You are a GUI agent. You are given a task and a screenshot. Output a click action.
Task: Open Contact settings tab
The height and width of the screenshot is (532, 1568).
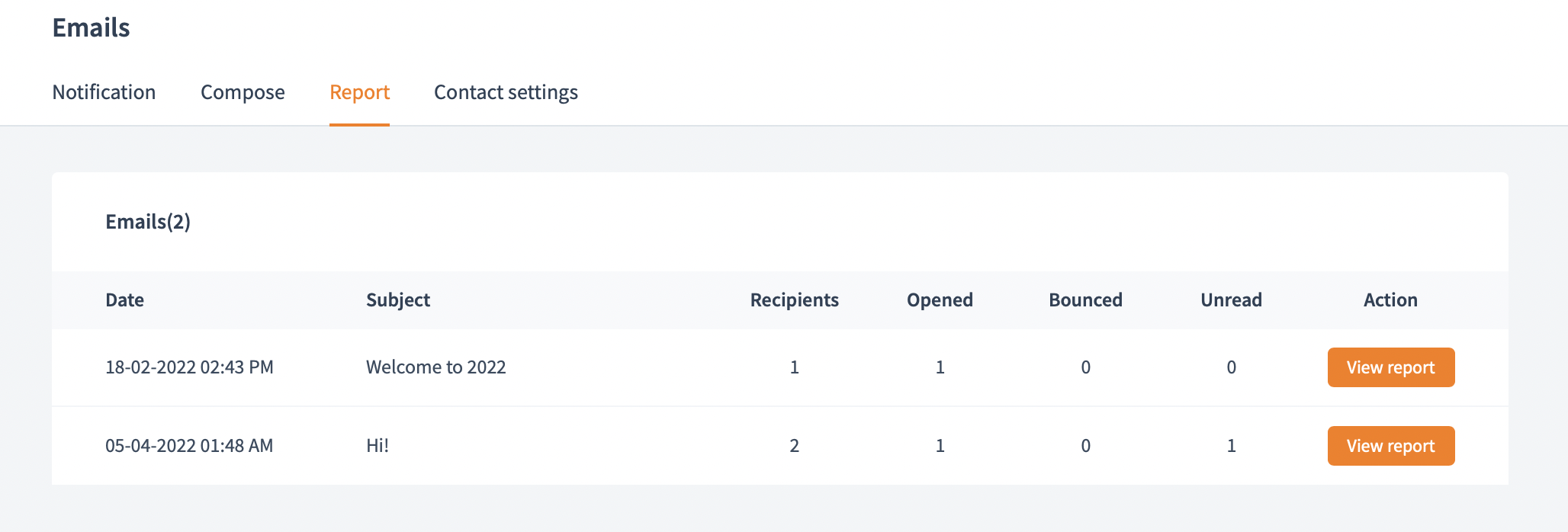(506, 92)
